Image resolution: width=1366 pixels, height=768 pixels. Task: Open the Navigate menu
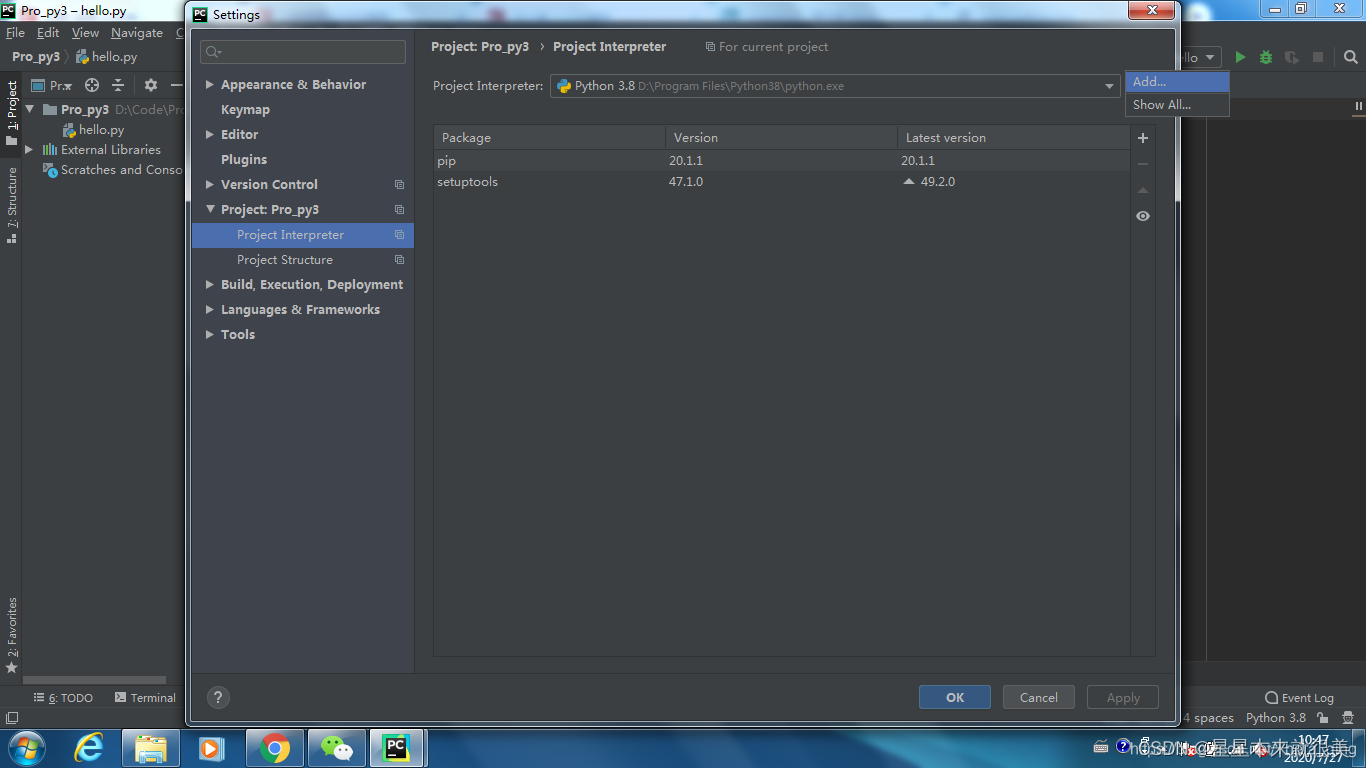tap(137, 33)
